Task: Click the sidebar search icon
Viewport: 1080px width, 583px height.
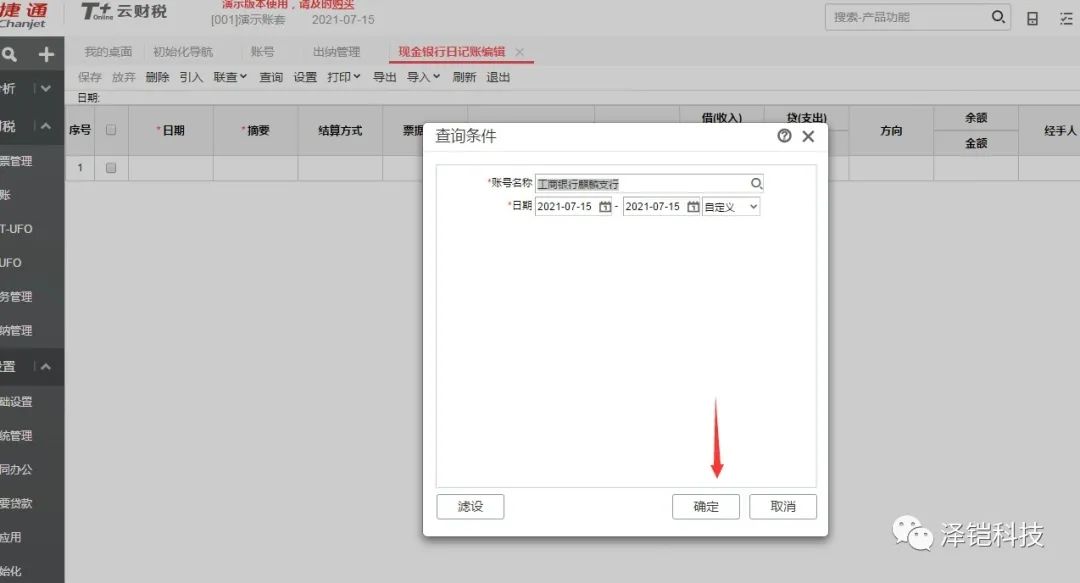Action: coord(10,55)
